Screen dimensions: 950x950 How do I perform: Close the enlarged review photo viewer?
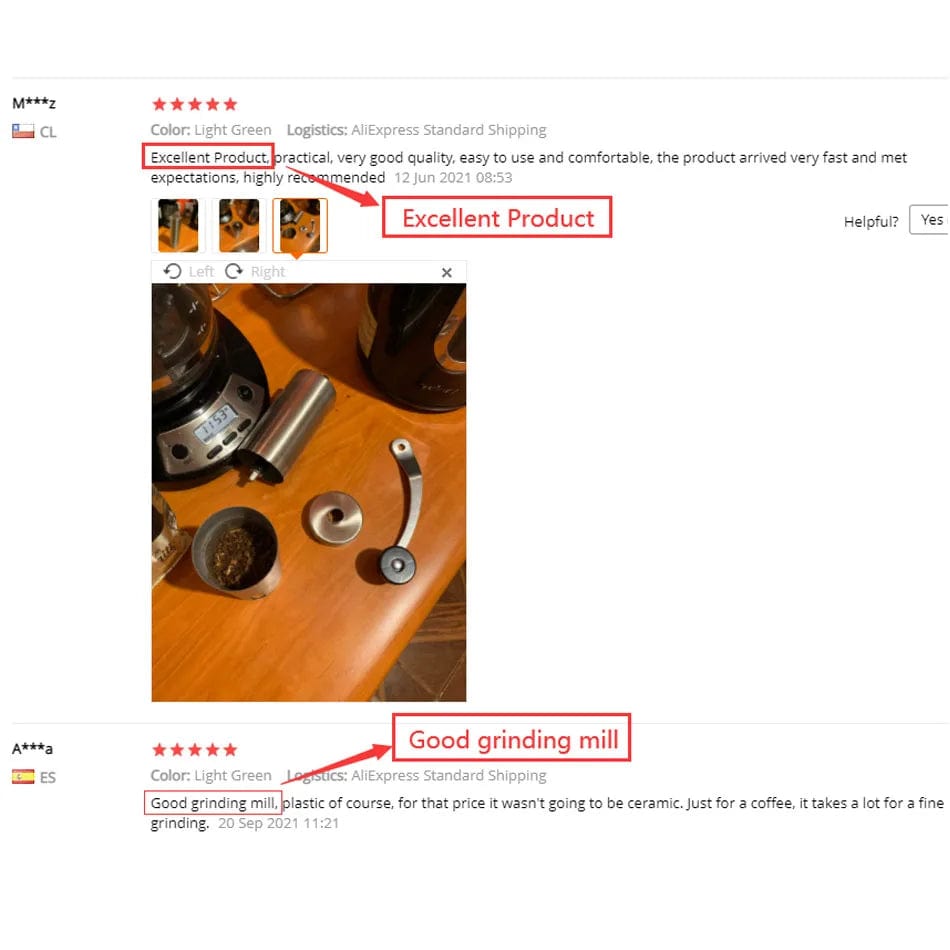coord(447,273)
